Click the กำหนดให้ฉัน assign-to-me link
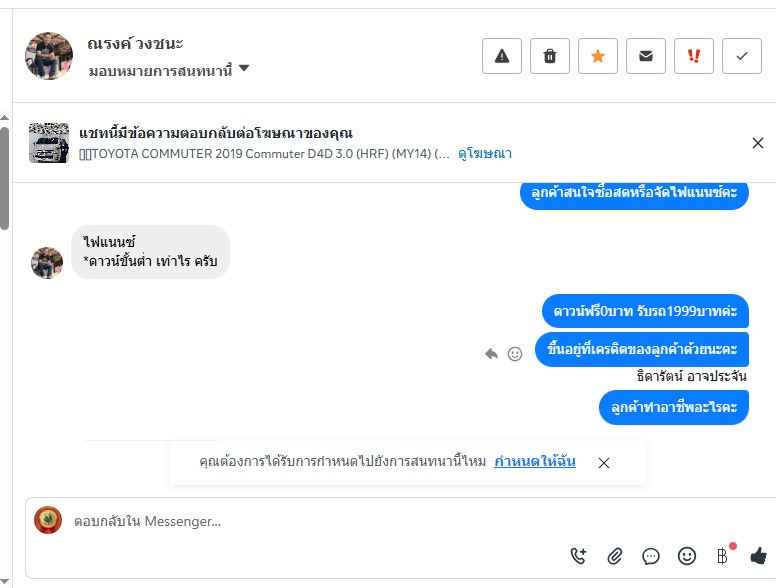 (x=535, y=462)
